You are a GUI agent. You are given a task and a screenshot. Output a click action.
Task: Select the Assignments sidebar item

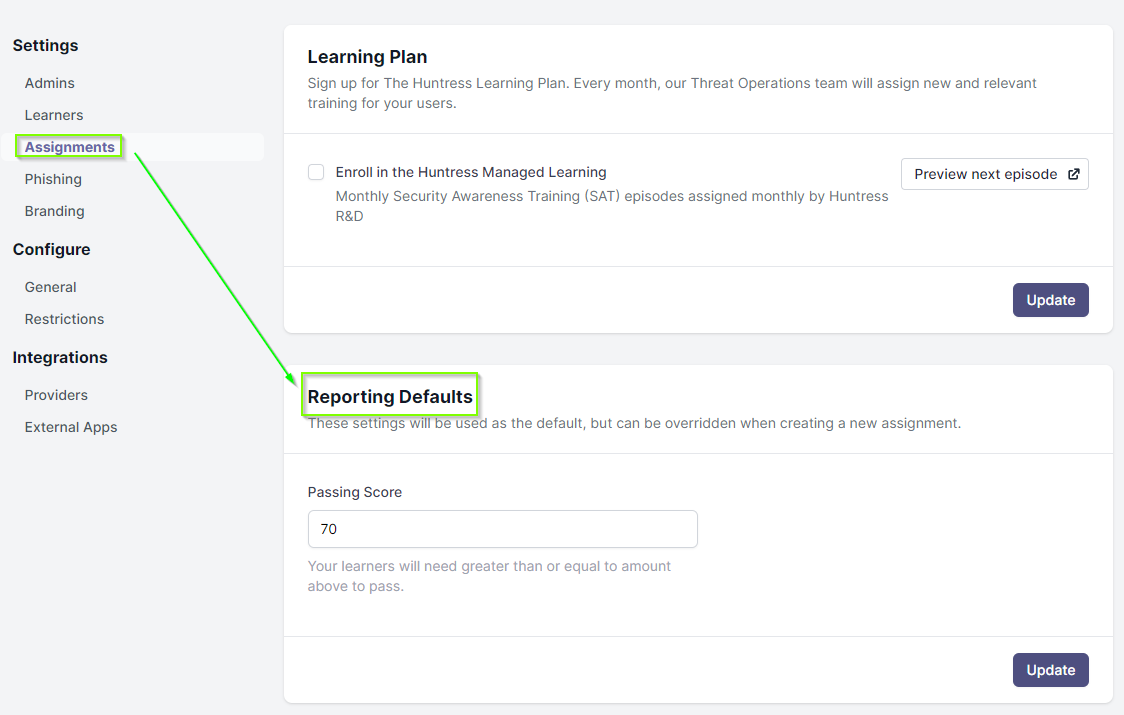[70, 147]
